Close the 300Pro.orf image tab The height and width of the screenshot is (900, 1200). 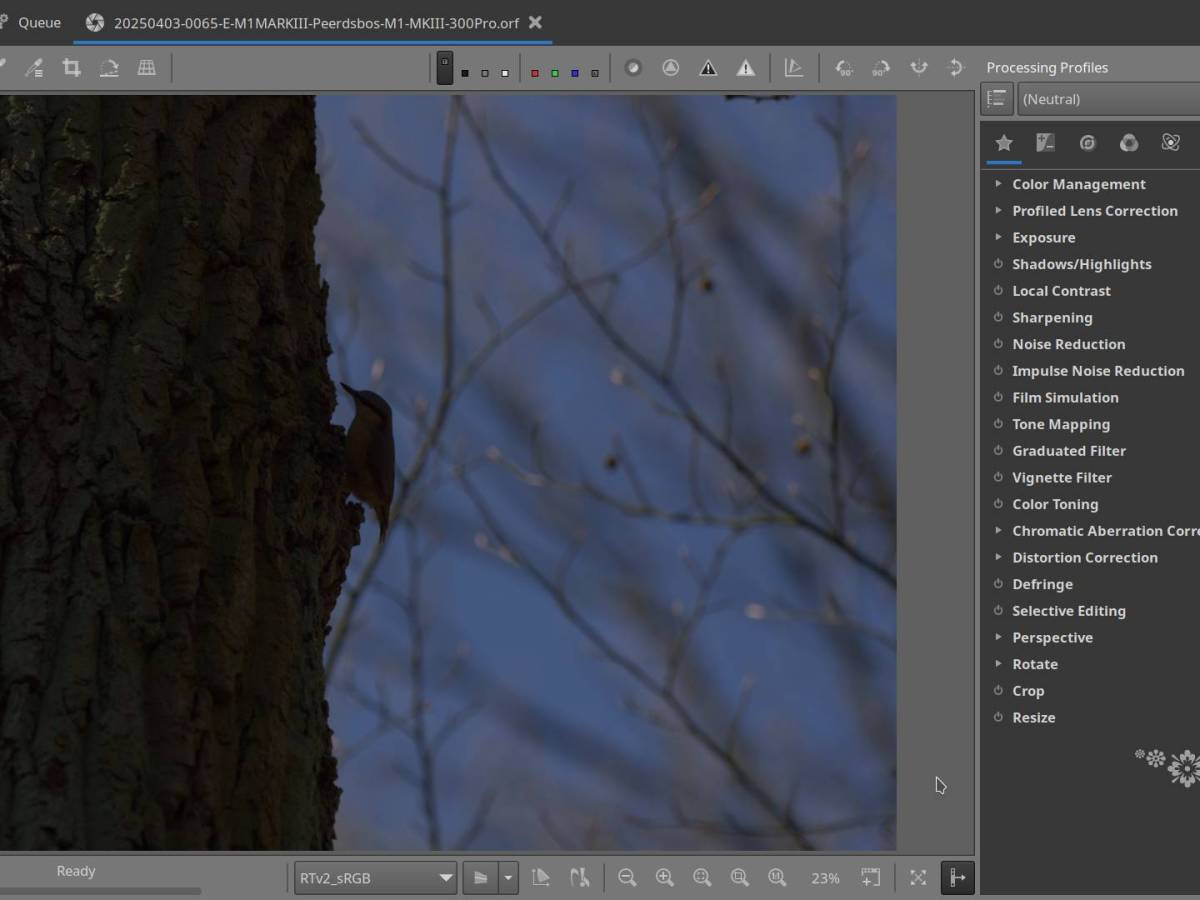536,22
